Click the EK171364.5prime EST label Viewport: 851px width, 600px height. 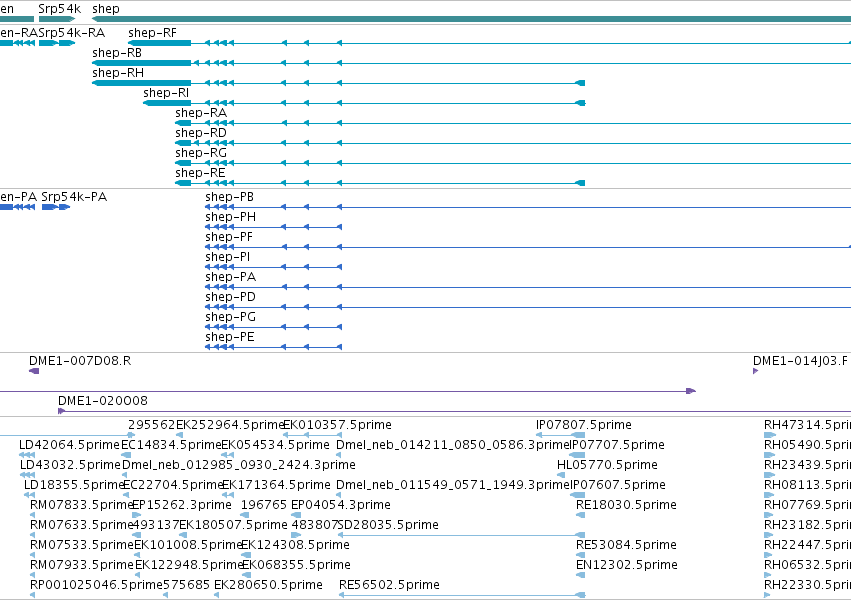[x=276, y=485]
